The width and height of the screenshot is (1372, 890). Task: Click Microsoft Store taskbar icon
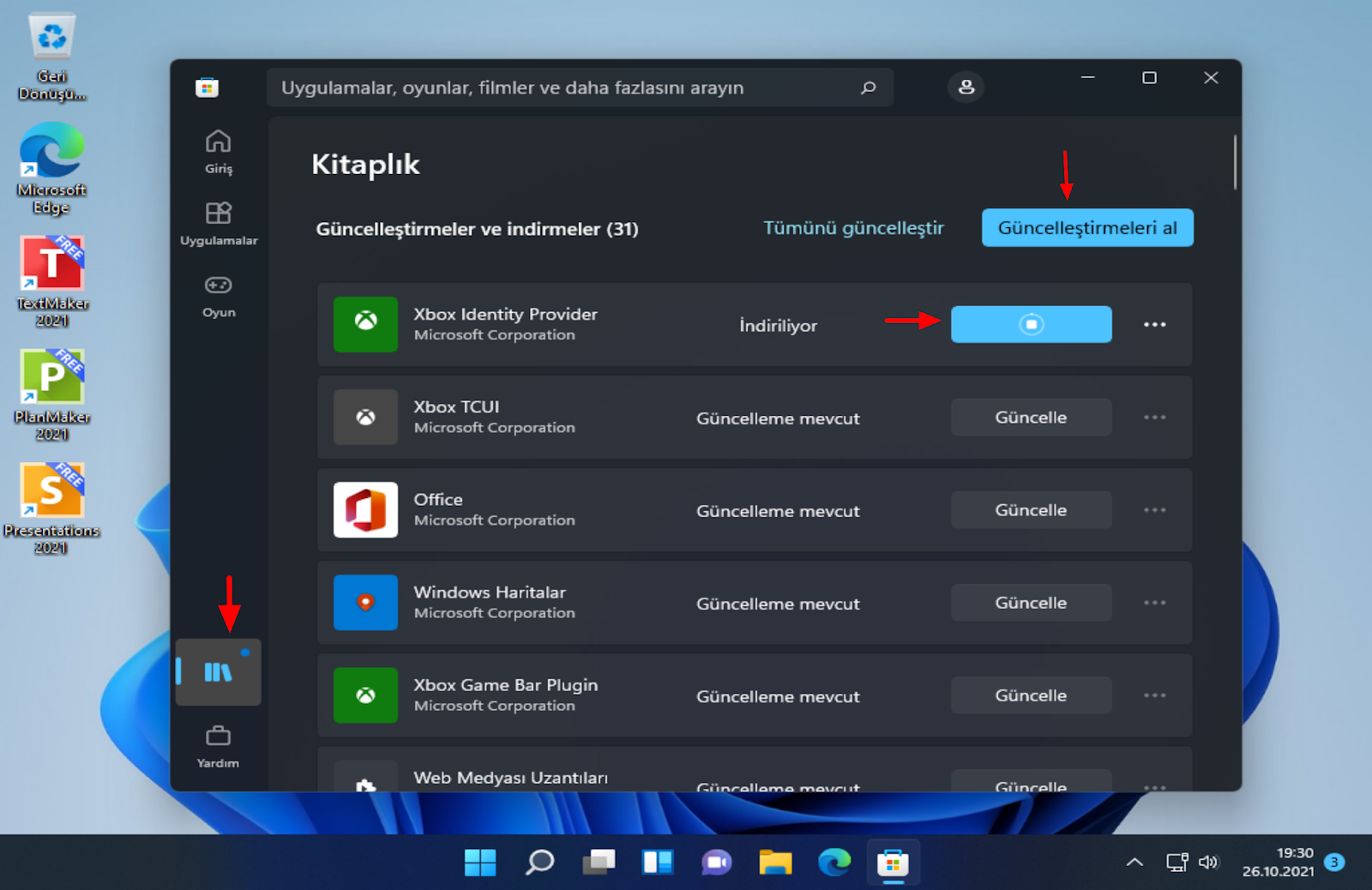tap(893, 863)
